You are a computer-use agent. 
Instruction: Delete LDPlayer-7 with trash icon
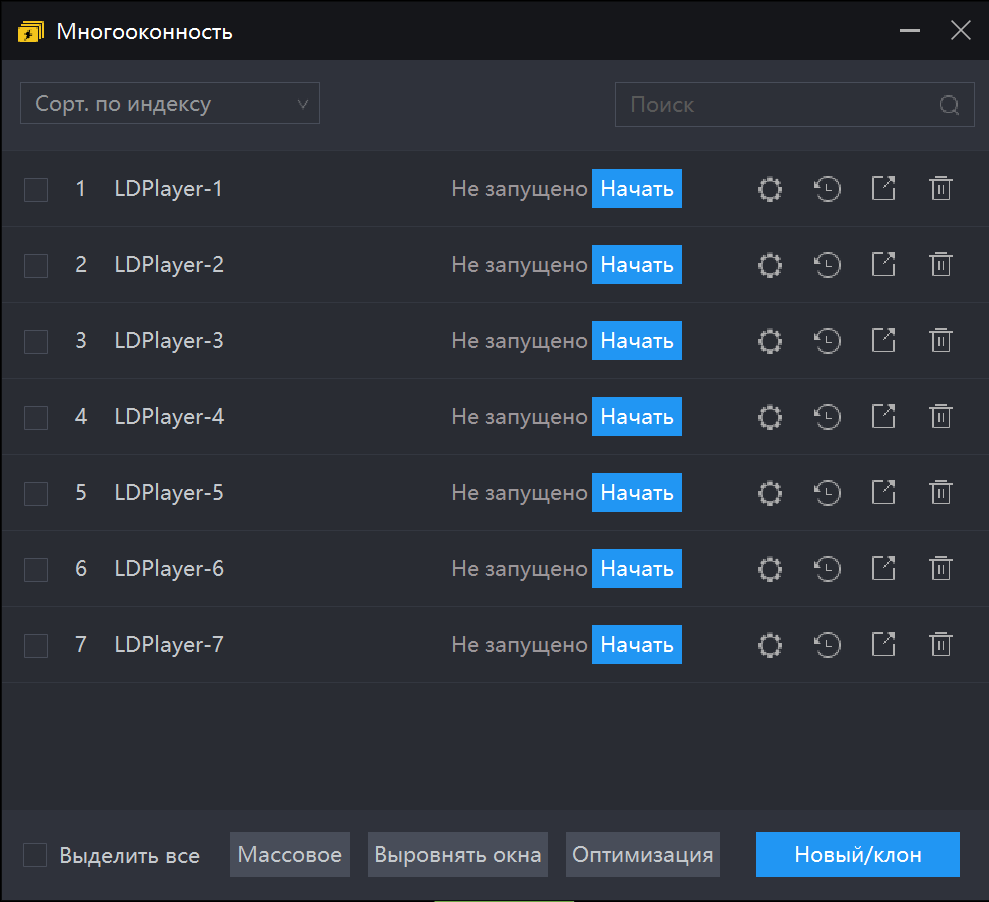[x=940, y=645]
